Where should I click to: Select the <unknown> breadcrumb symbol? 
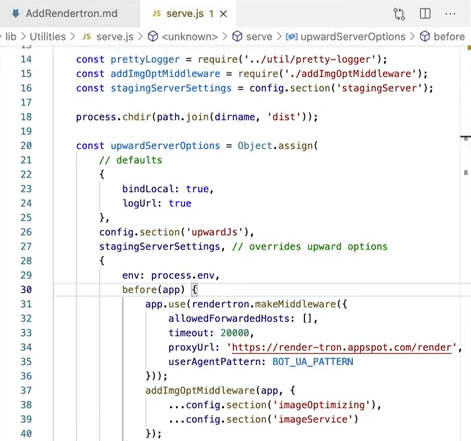pos(189,37)
